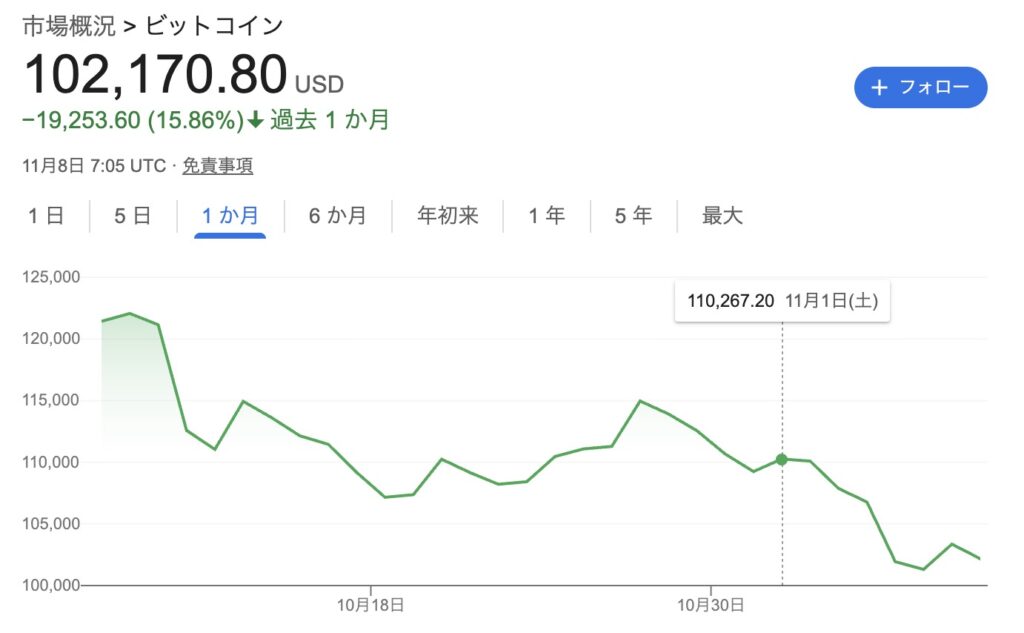Click the green data point on chart
The height and width of the screenshot is (633, 1024).
point(781,460)
